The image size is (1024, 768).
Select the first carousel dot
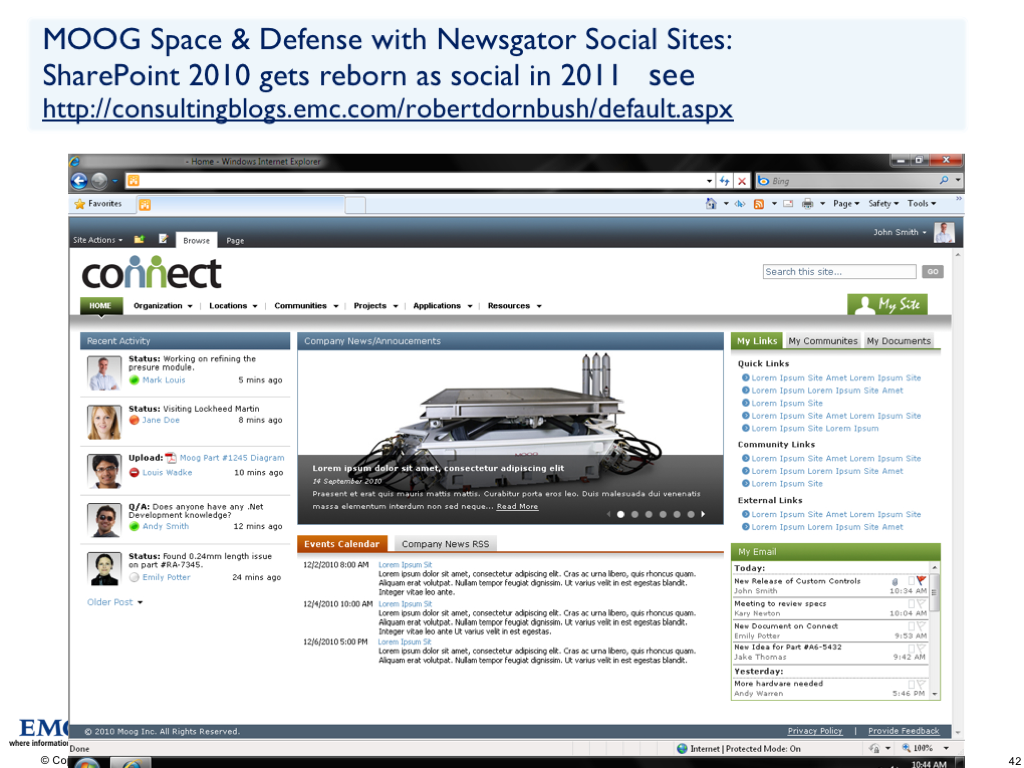point(620,515)
